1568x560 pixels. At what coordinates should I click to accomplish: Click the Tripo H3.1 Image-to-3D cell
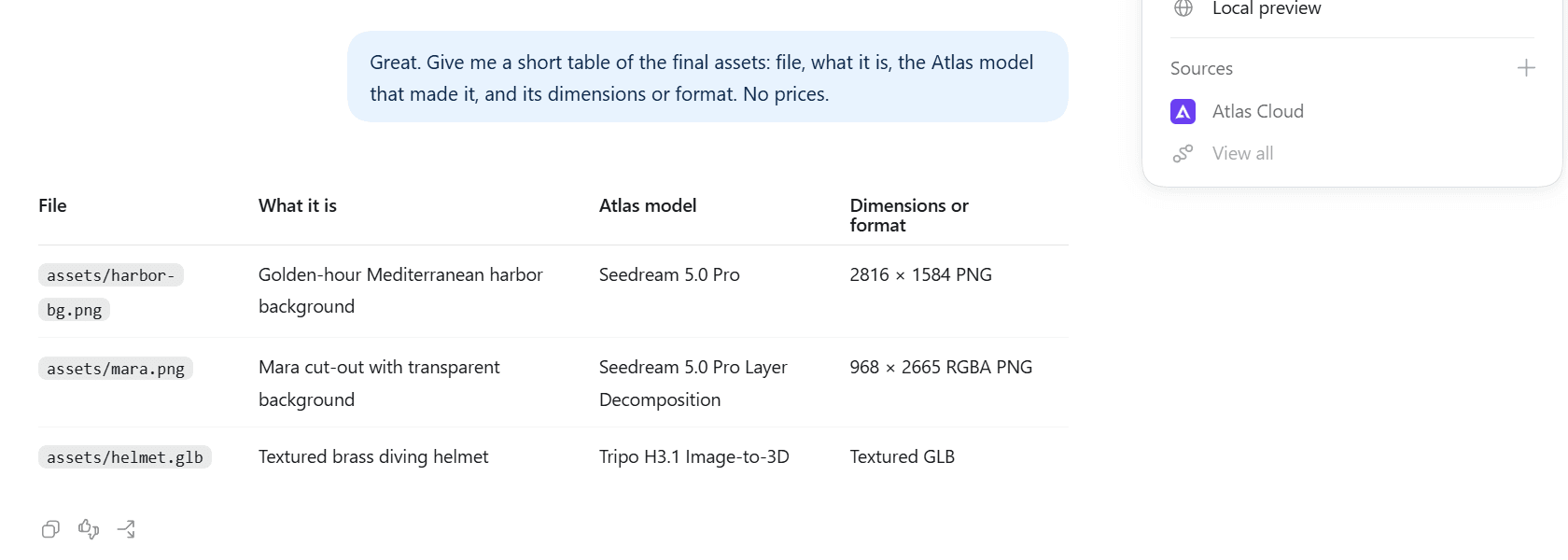pyautogui.click(x=694, y=457)
